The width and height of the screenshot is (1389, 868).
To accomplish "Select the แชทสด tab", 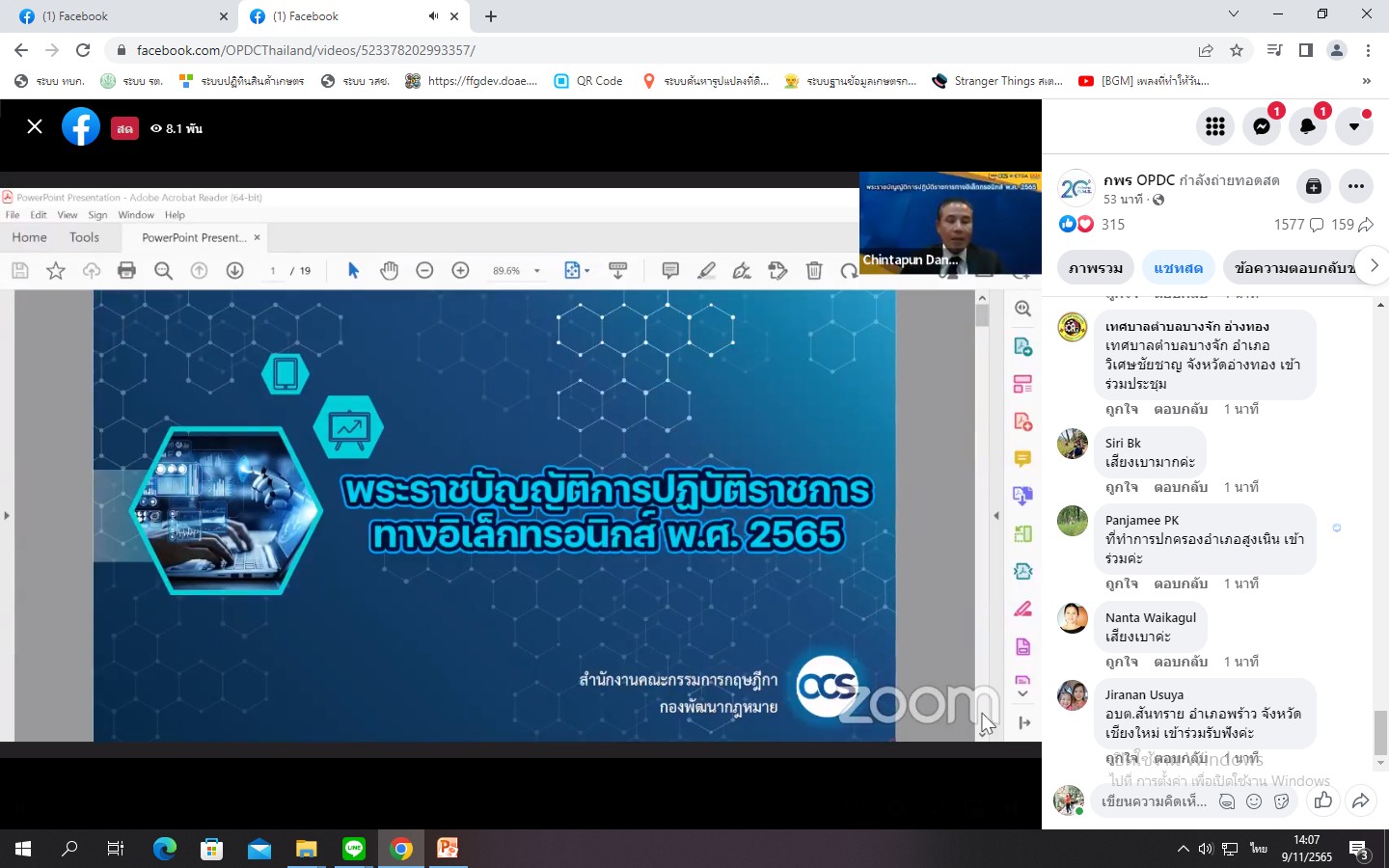I will click(x=1178, y=268).
